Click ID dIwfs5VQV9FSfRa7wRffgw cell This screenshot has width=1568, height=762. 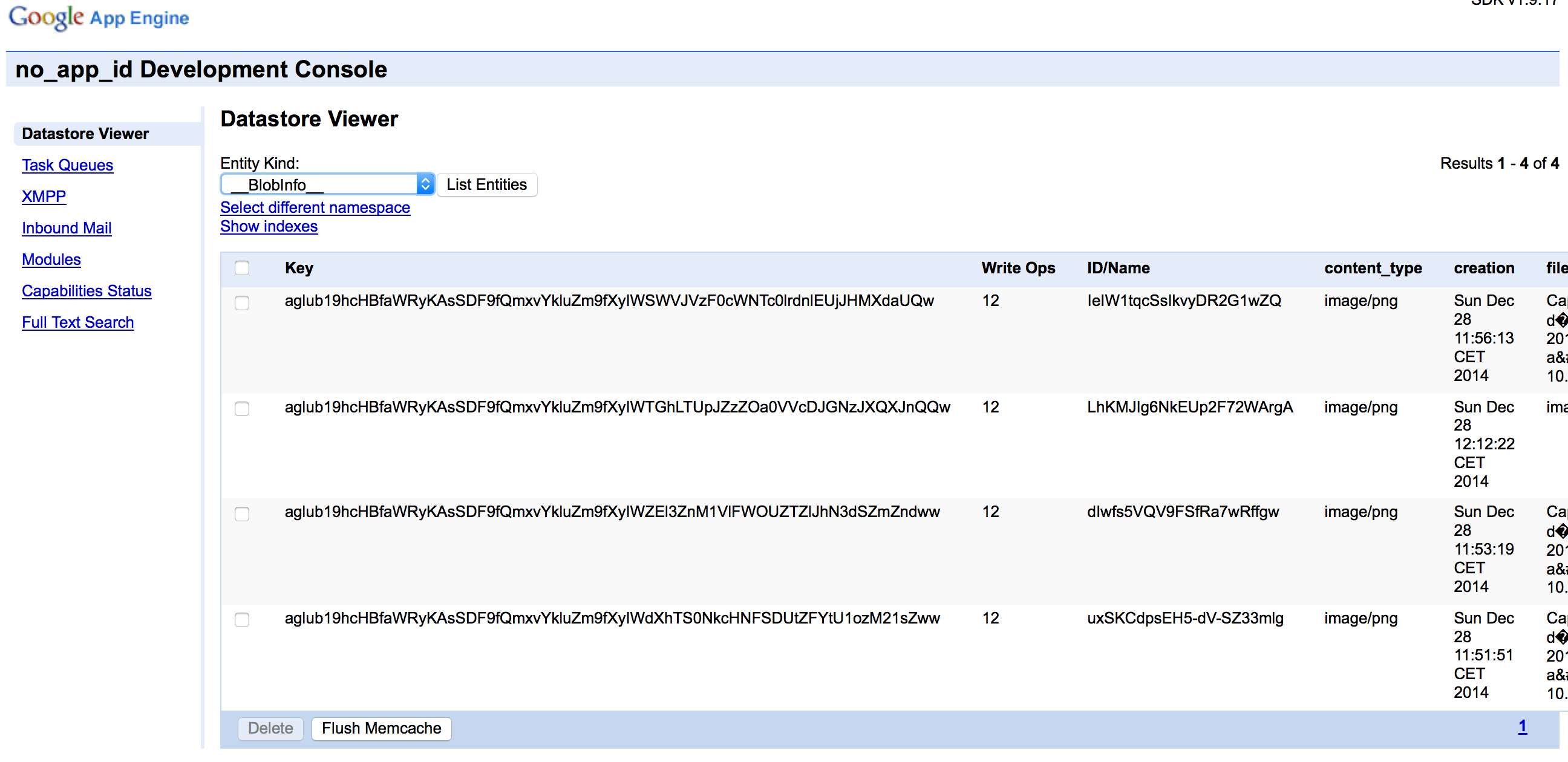(1183, 512)
